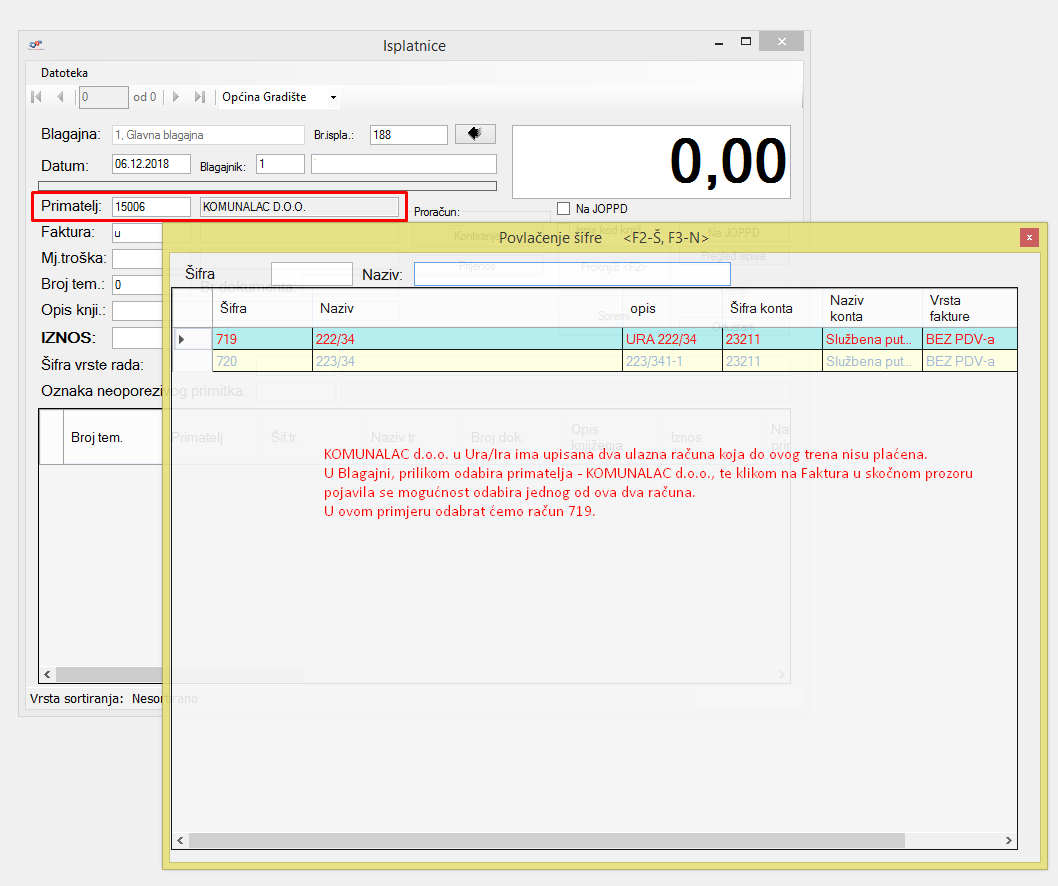Go to the next record
Screen dimensions: 1058x886
tap(177, 97)
